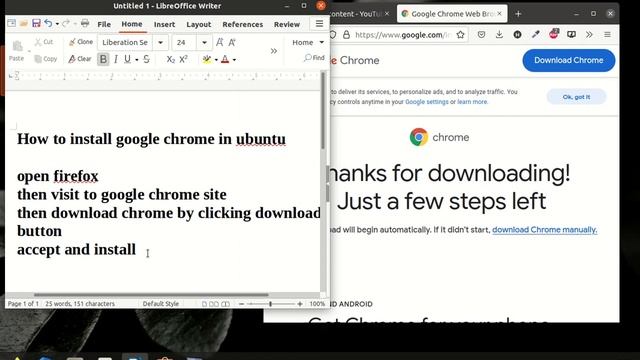
Task: Switch to multiple-page view in status bar
Action: pos(214,304)
